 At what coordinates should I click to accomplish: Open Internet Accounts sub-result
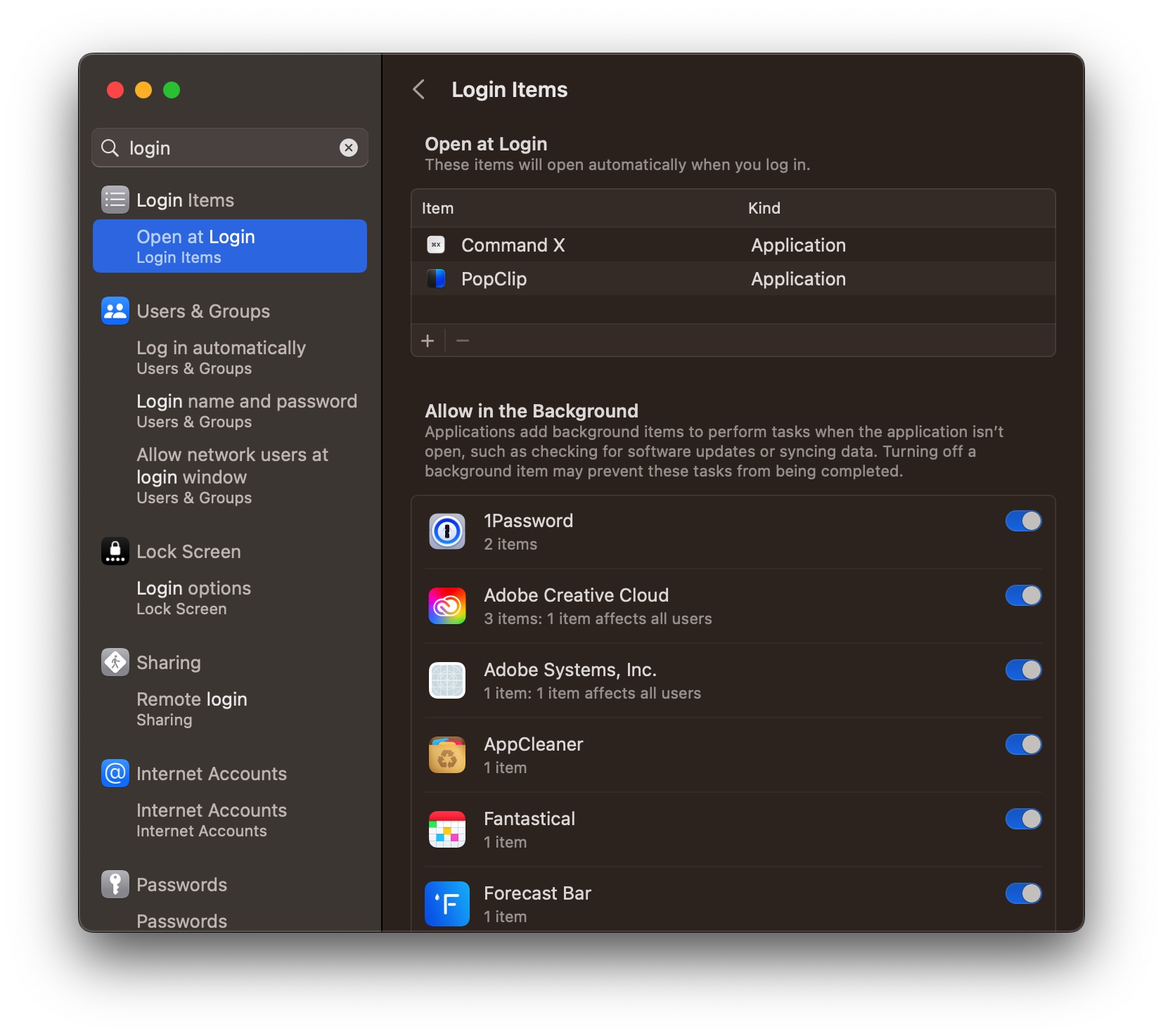click(230, 820)
